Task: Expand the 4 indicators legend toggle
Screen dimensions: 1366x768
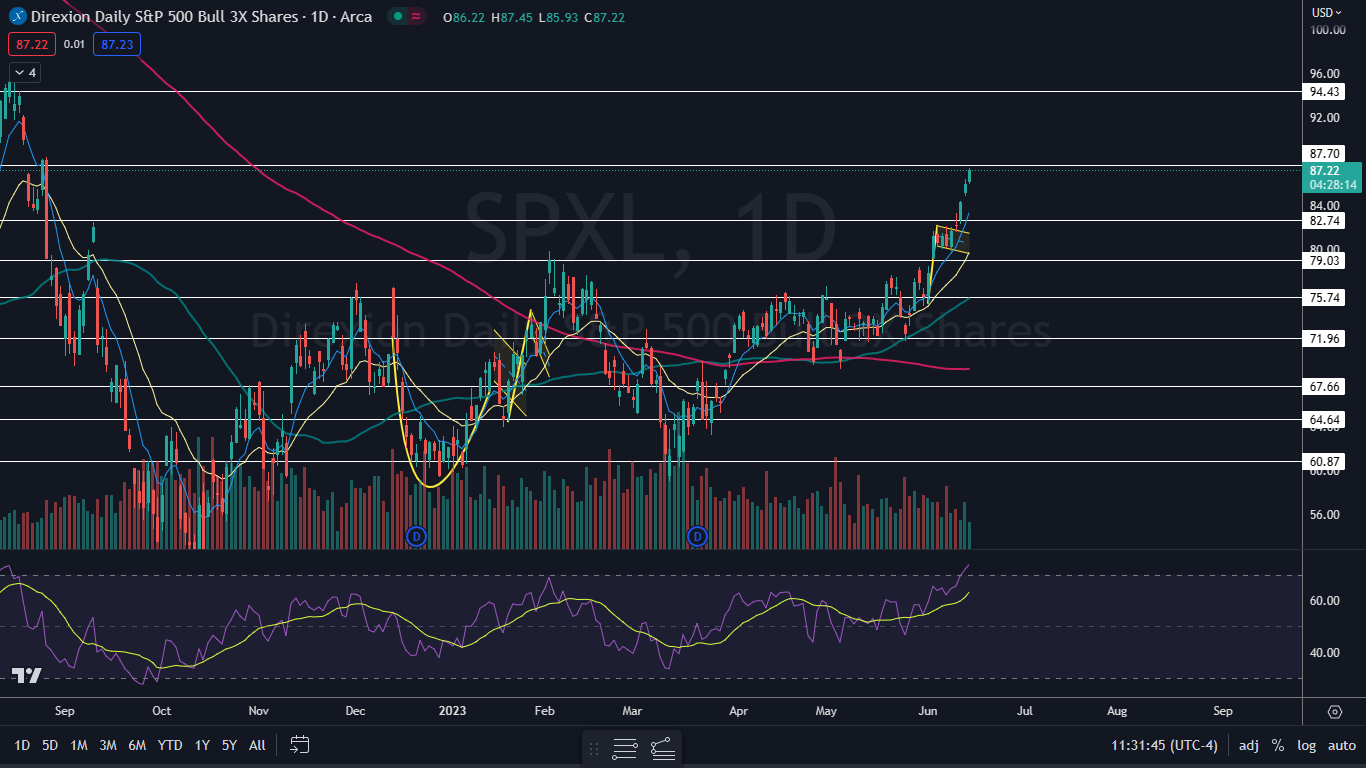Action: tap(25, 72)
